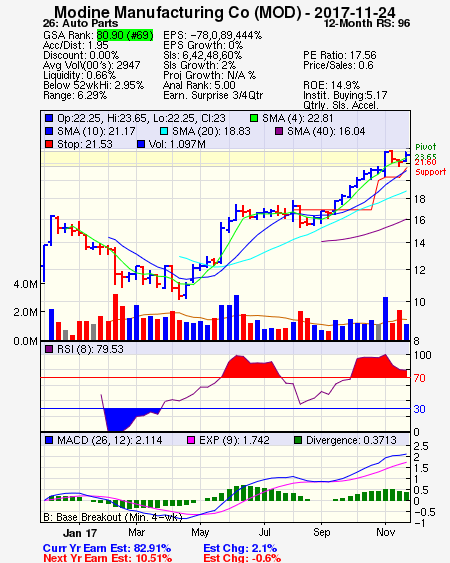The height and width of the screenshot is (563, 450).
Task: Click the 4.0M volume axis label
Action: [25, 284]
